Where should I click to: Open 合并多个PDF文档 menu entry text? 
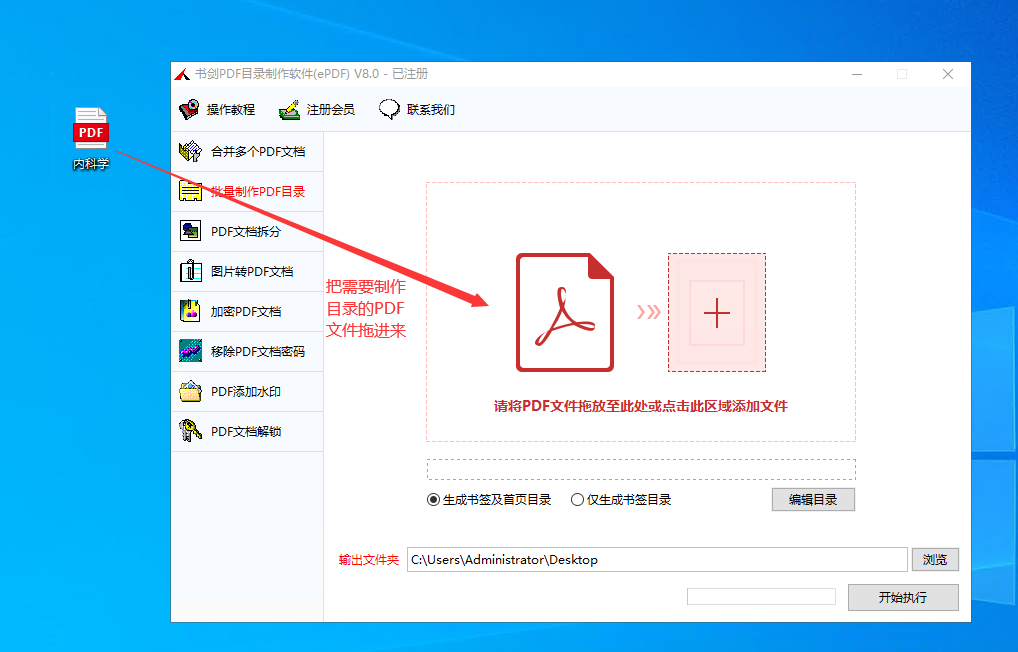[x=258, y=152]
